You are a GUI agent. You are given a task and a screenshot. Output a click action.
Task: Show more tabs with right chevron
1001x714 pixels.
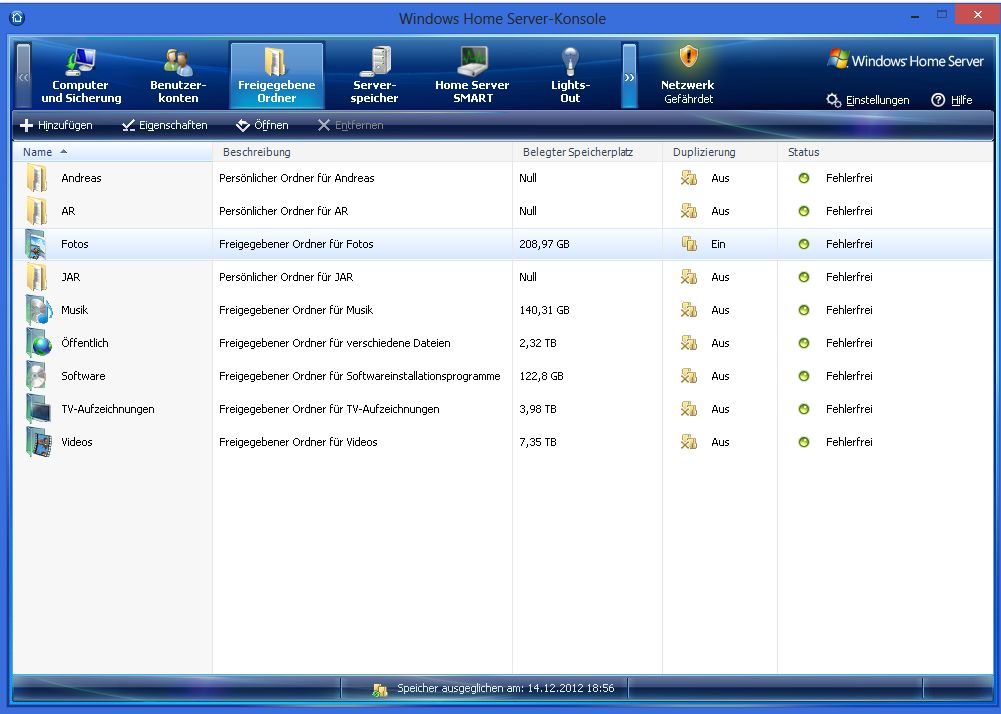point(629,76)
